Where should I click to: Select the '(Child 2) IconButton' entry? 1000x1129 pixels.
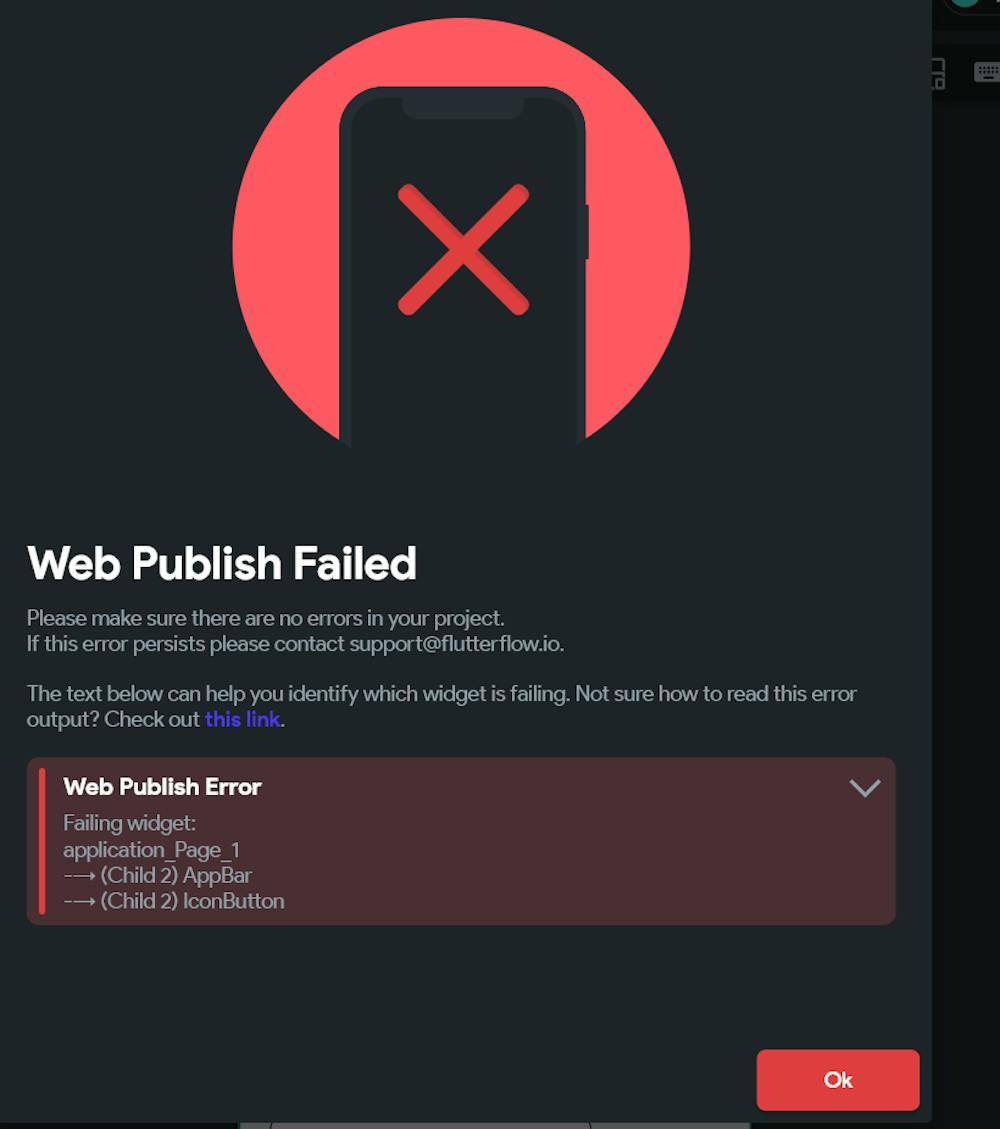tap(192, 901)
